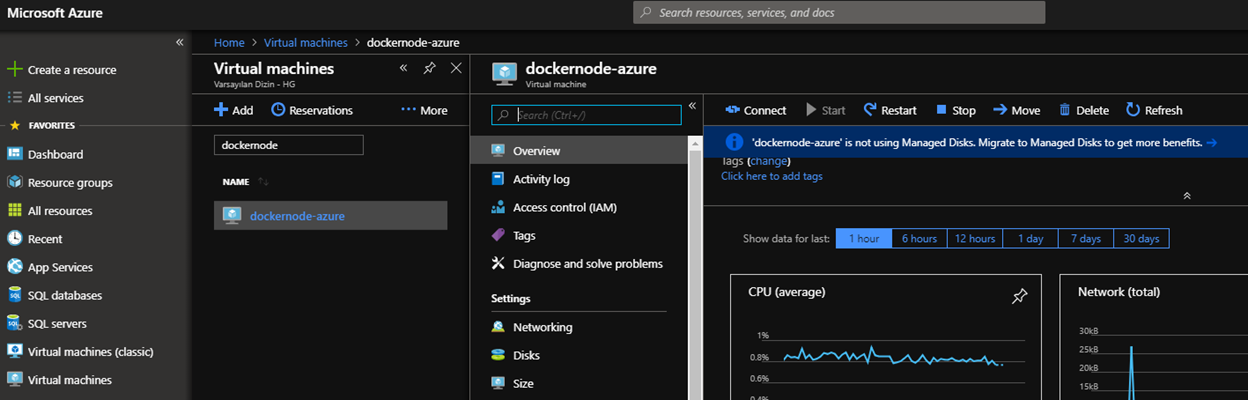Open Size settings
The width and height of the screenshot is (1248, 400).
pos(523,383)
